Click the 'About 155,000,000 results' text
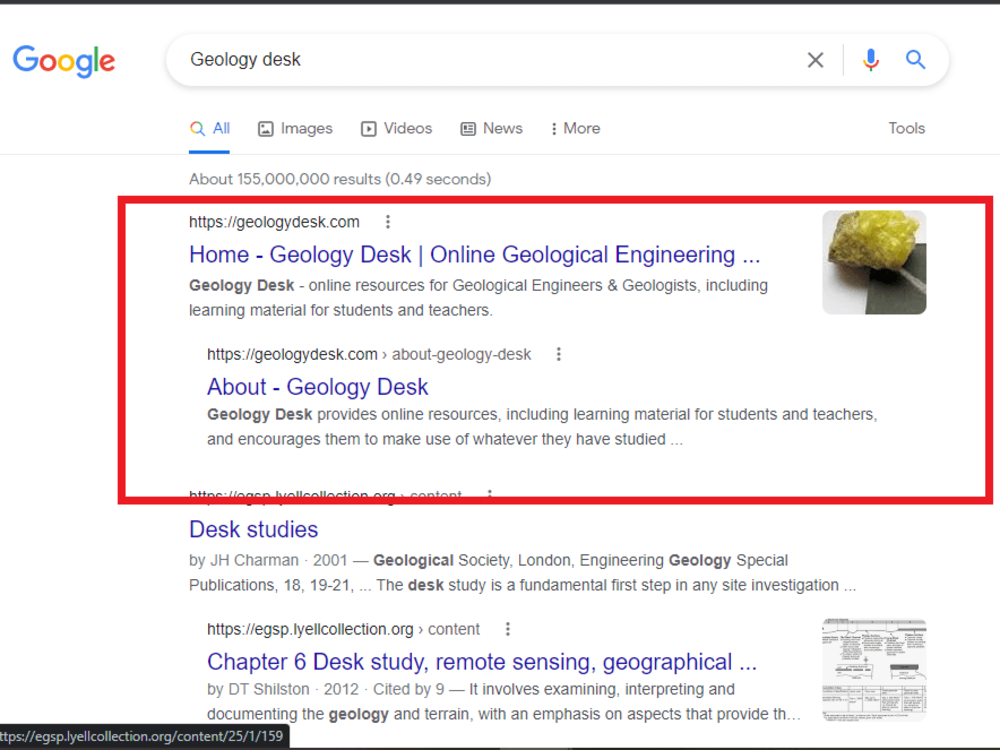This screenshot has width=1000, height=750. click(x=340, y=179)
